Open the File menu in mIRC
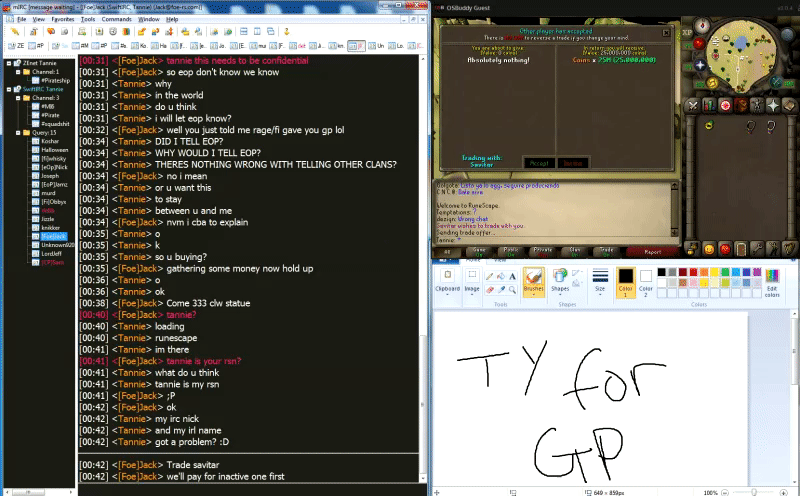Image resolution: width=800 pixels, height=496 pixels. tap(21, 19)
